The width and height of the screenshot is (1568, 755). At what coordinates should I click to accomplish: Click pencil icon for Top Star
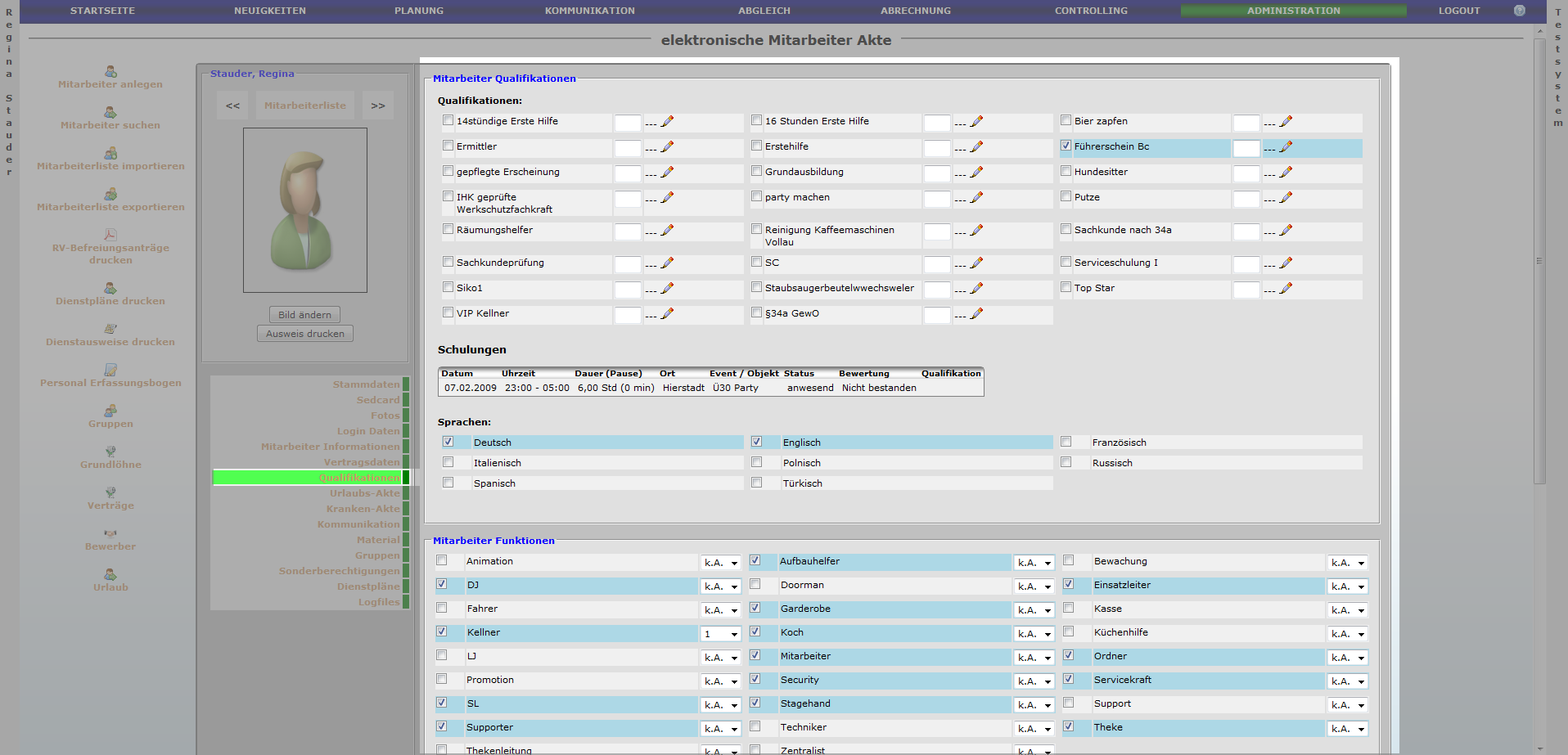pos(1286,288)
